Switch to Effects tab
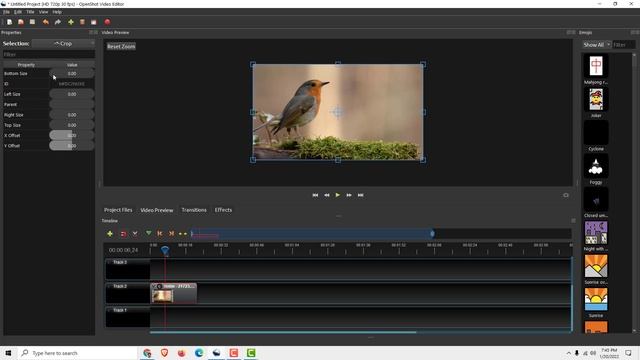The height and width of the screenshot is (360, 640). click(x=223, y=210)
